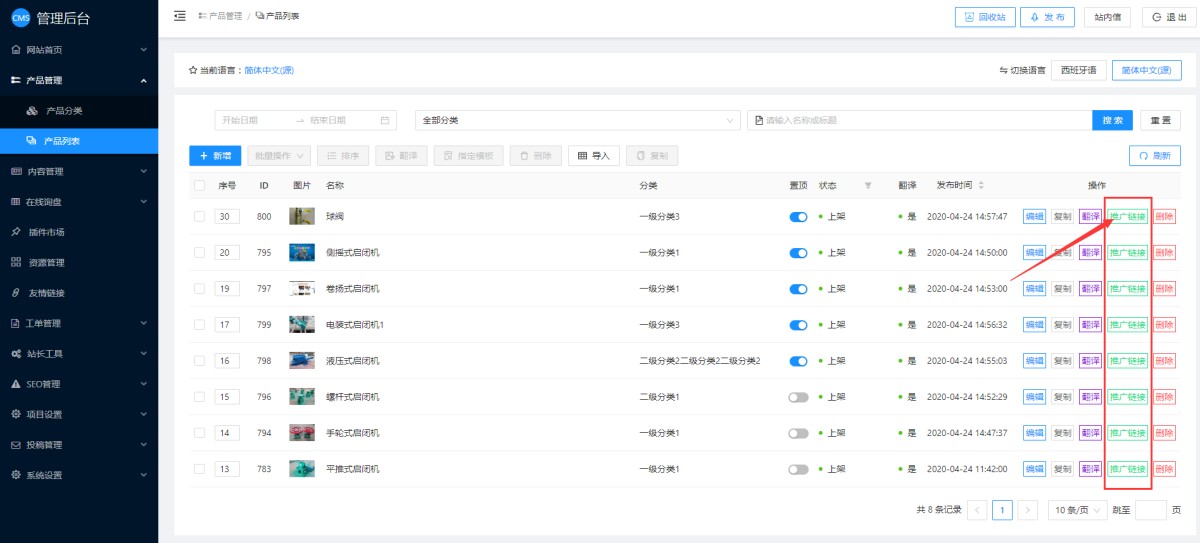Open the 回收站 recycle bin
Image resolution: width=1200 pixels, height=543 pixels.
[x=985, y=17]
